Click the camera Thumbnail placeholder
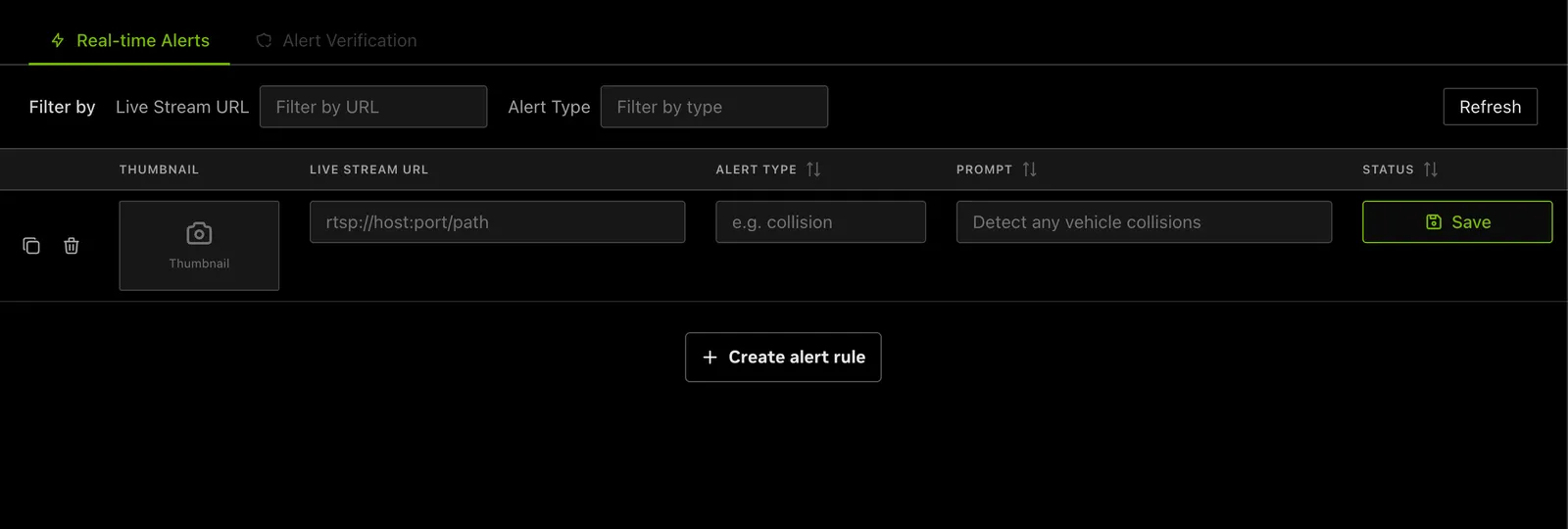The width and height of the screenshot is (1568, 529). coord(199,246)
